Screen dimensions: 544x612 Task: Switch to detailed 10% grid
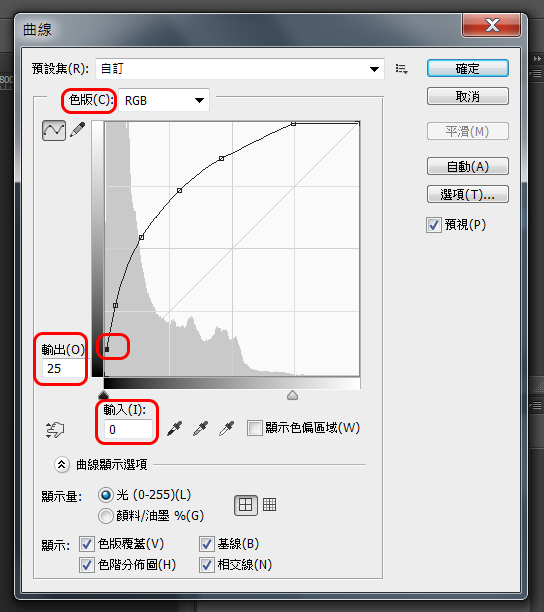click(269, 505)
